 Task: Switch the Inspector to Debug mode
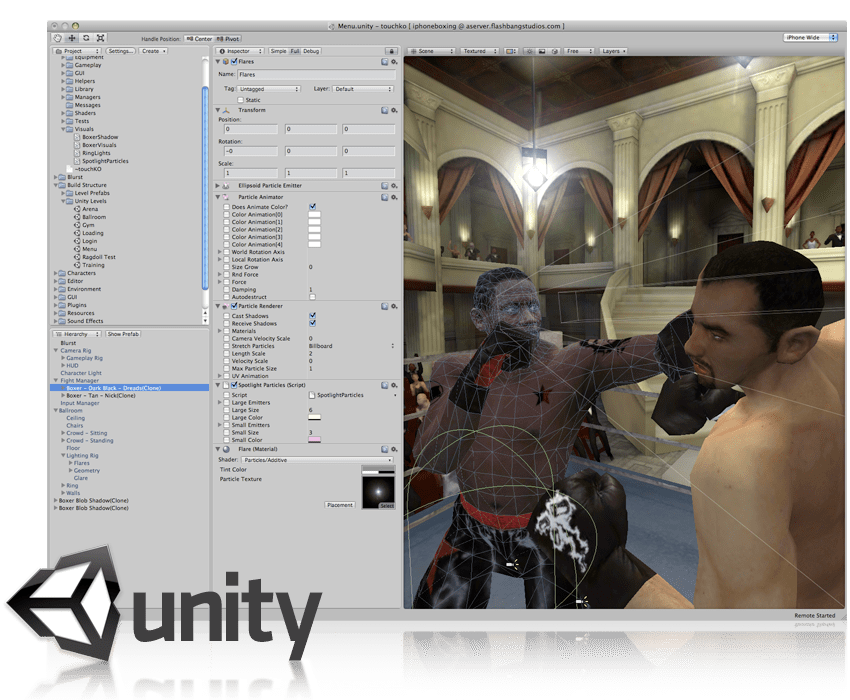(x=314, y=51)
